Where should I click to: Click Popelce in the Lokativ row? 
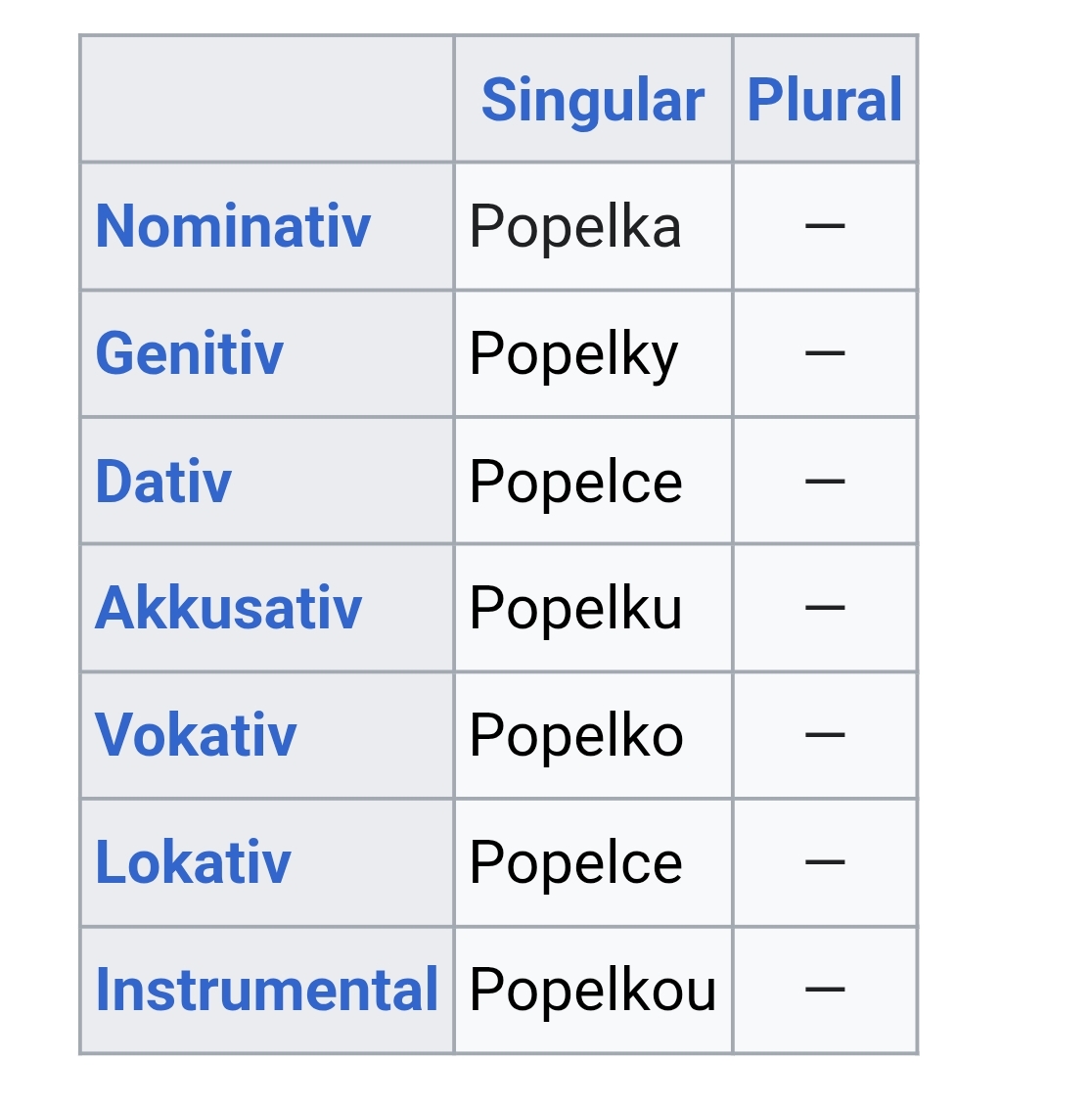[575, 863]
